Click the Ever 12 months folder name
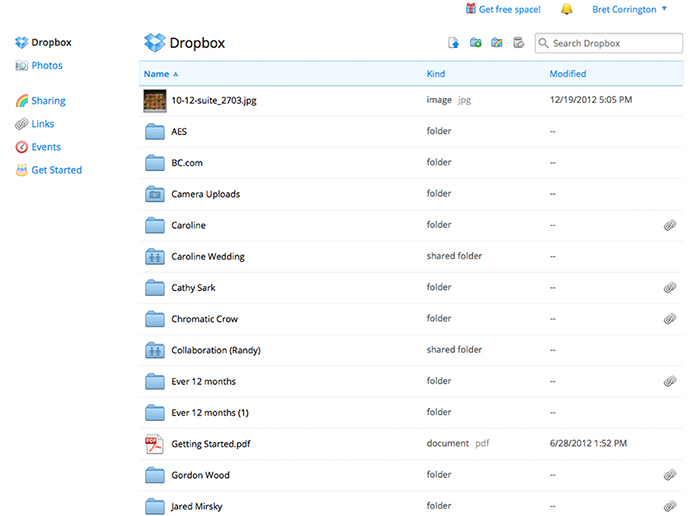 pos(204,382)
